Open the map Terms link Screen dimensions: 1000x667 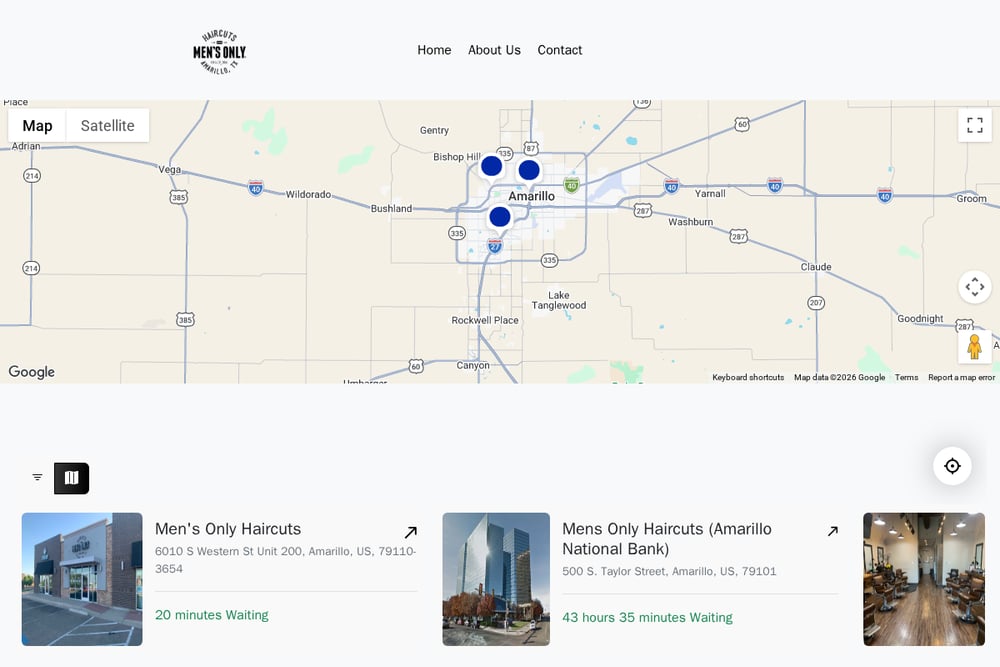point(906,377)
